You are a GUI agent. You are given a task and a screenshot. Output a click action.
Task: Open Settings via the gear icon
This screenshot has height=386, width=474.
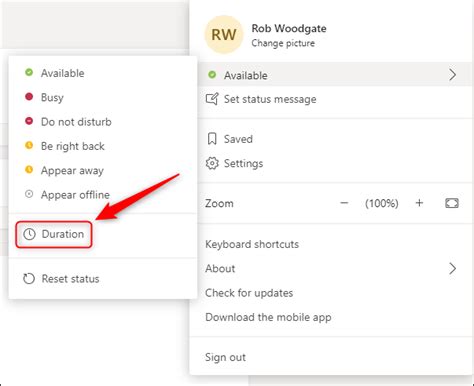pyautogui.click(x=212, y=163)
